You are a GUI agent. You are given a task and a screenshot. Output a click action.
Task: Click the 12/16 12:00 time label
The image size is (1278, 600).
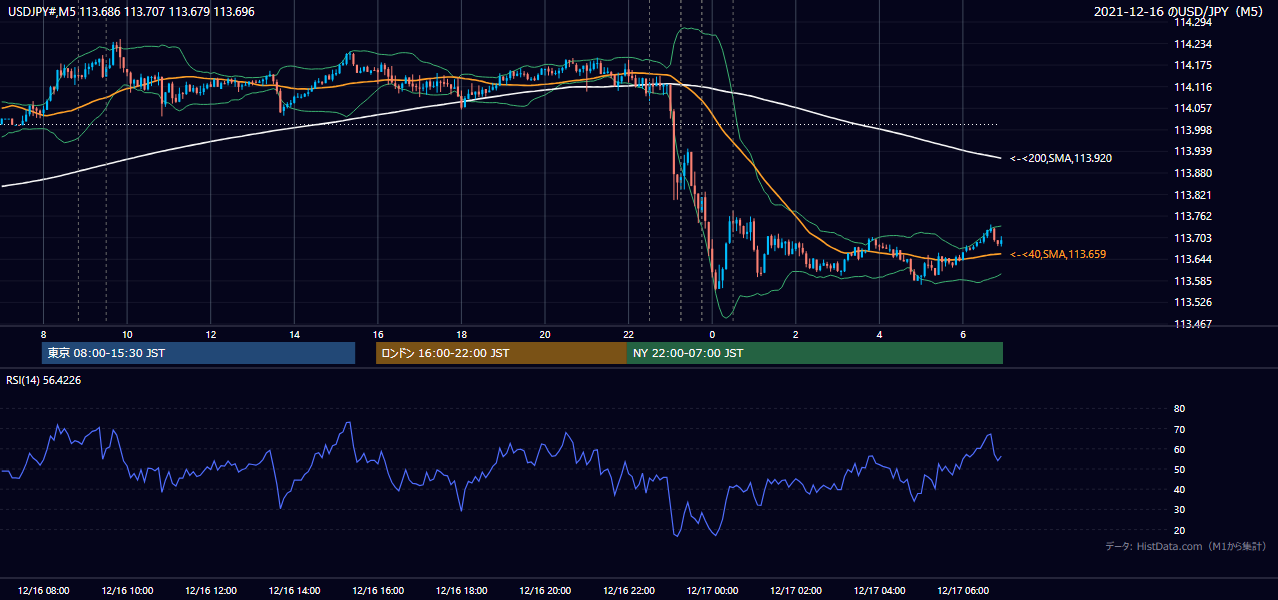coord(211,591)
